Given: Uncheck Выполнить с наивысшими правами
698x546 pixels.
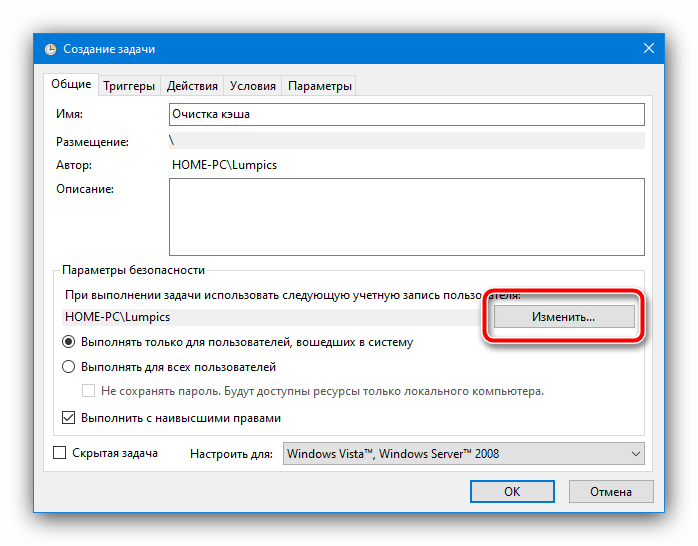Looking at the screenshot, I should [x=68, y=418].
